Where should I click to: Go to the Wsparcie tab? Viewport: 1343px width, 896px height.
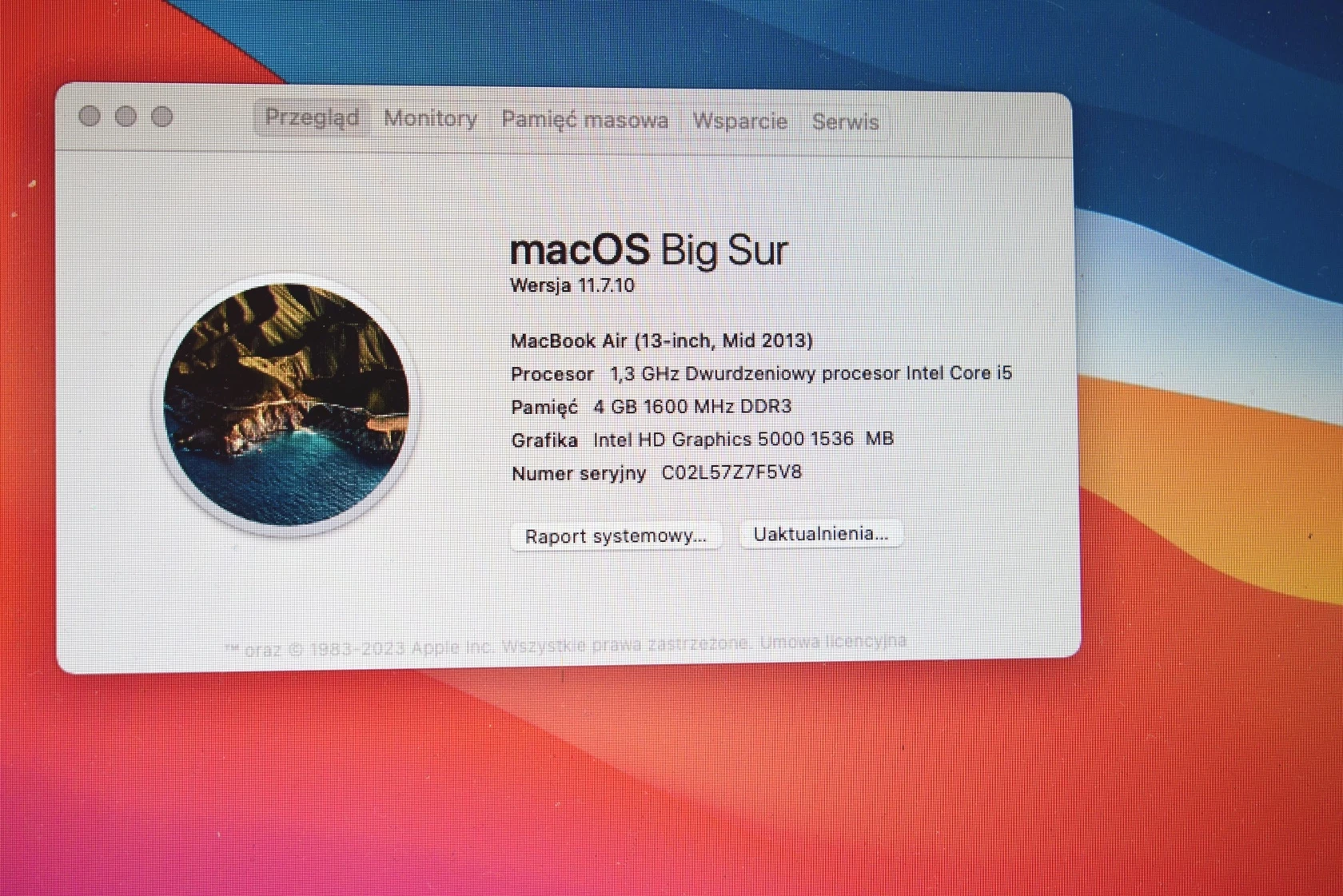739,121
